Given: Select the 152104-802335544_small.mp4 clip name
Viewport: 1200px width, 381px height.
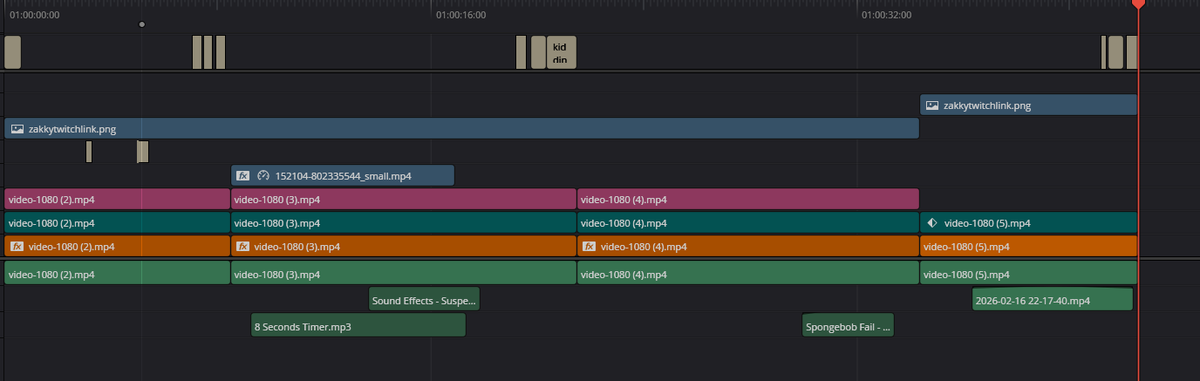Looking at the screenshot, I should coord(343,176).
